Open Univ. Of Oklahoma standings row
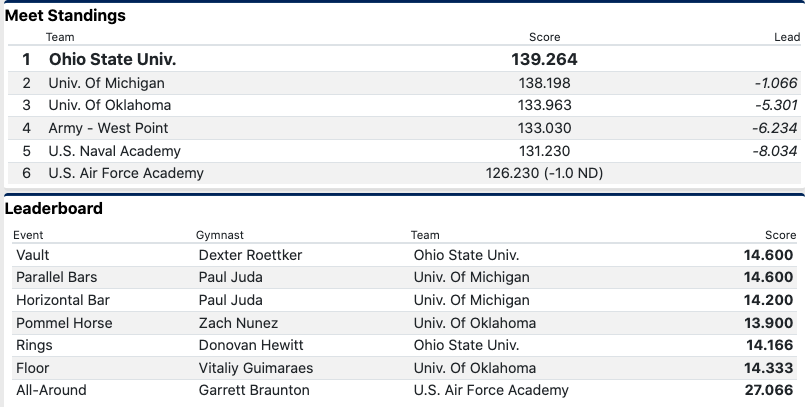 click(109, 105)
